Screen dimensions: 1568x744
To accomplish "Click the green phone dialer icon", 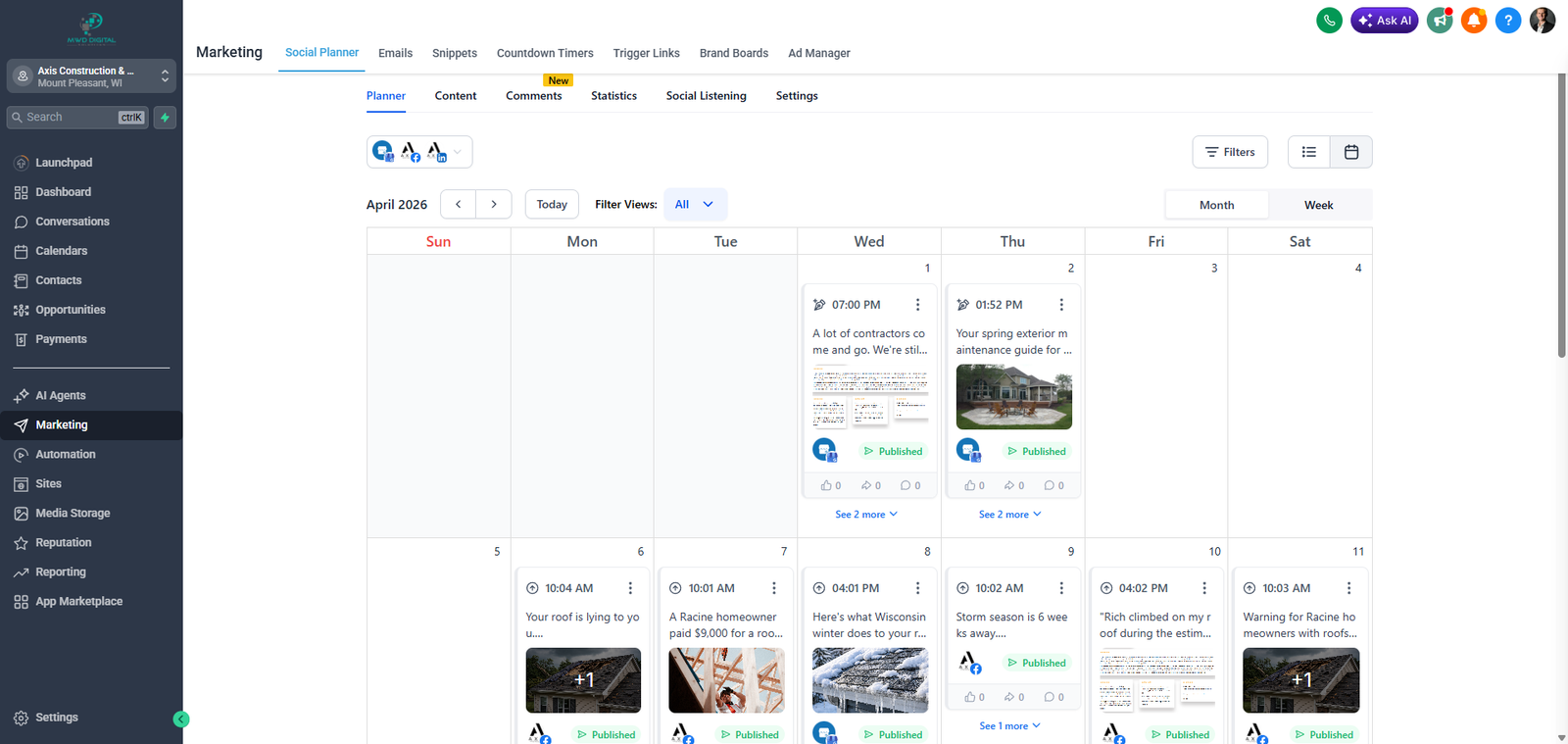I will coord(1329,21).
